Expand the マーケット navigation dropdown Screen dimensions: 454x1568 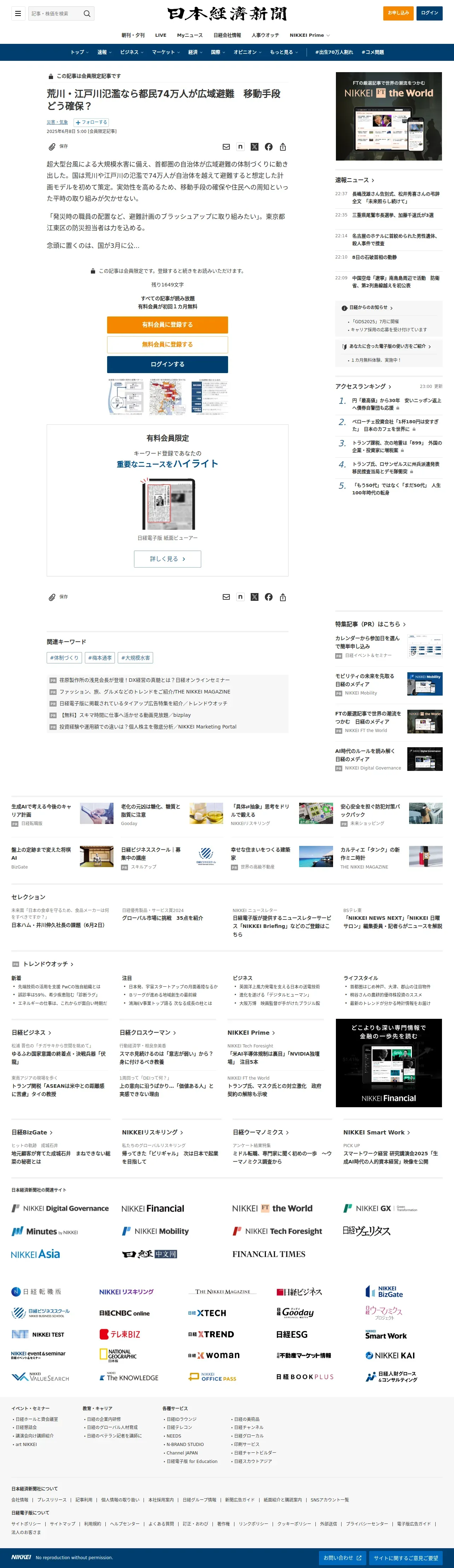(x=165, y=52)
